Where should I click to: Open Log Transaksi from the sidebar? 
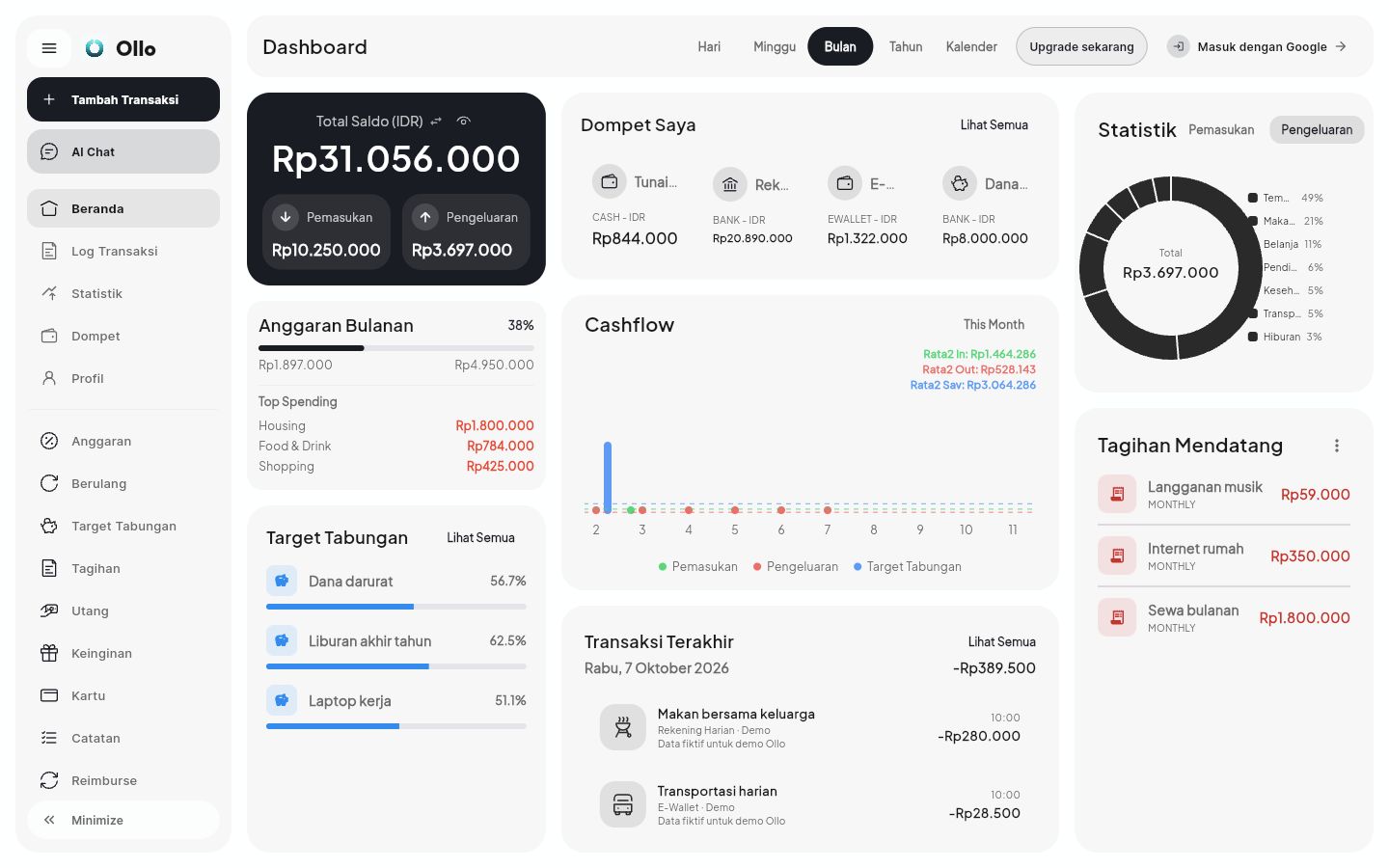pos(123,251)
